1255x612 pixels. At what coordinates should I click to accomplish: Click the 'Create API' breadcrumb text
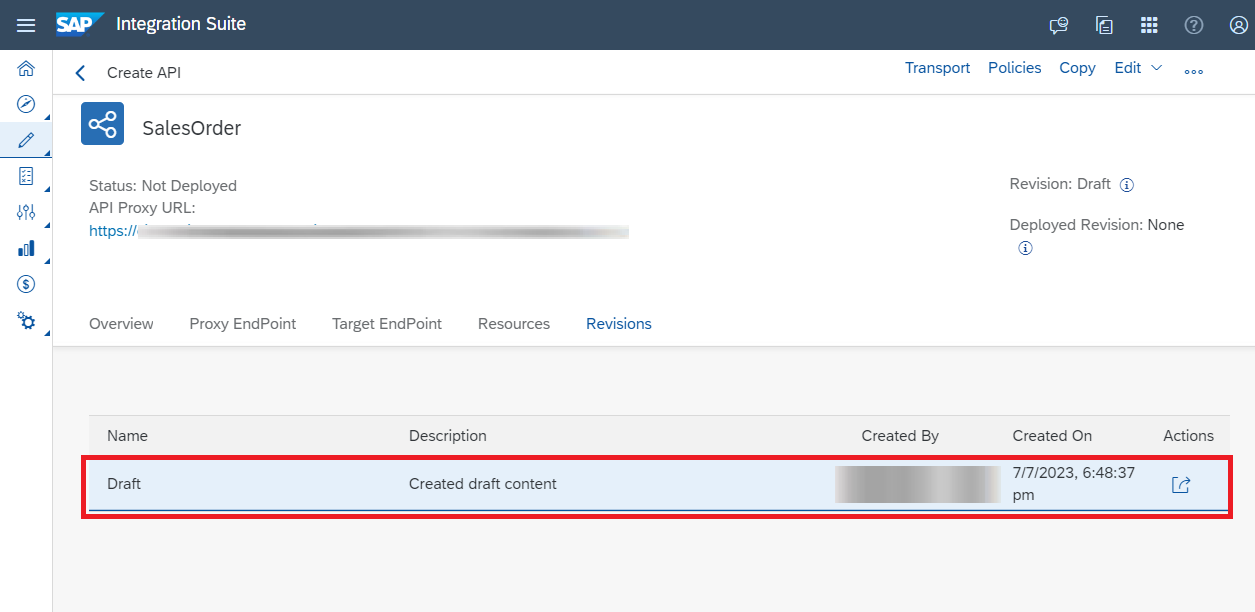144,73
